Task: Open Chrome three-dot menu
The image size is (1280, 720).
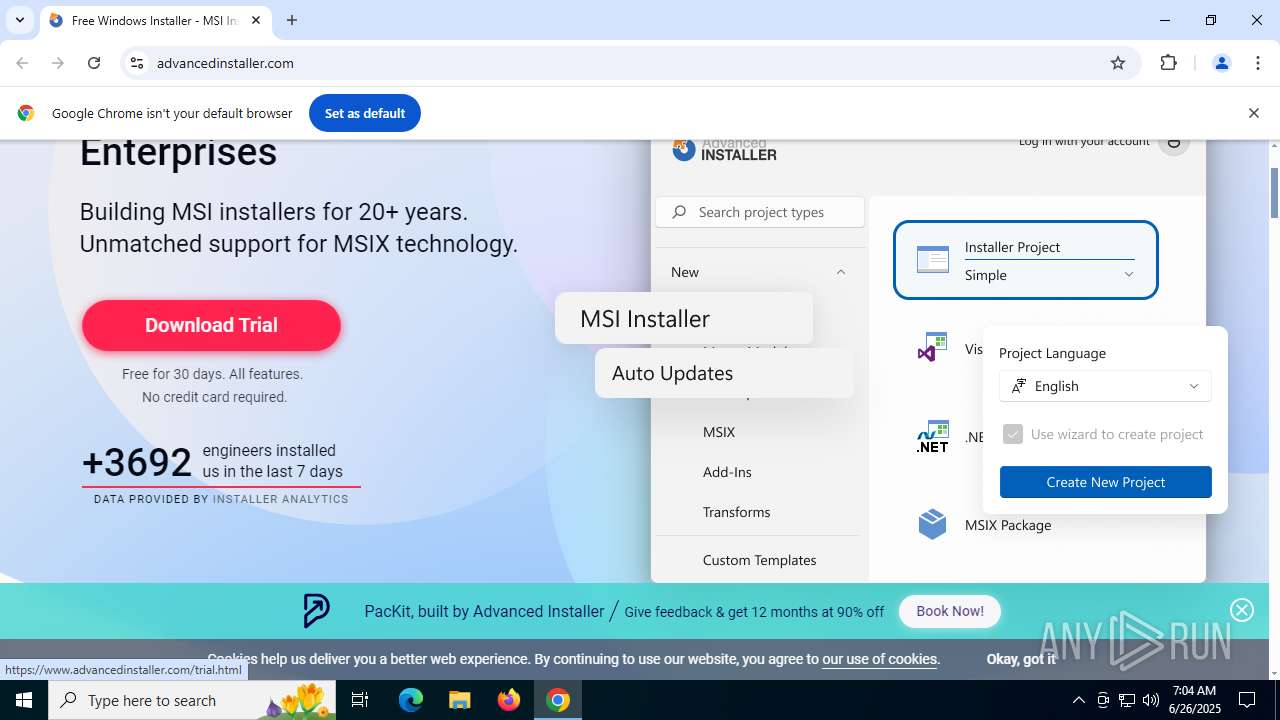Action: [1257, 63]
